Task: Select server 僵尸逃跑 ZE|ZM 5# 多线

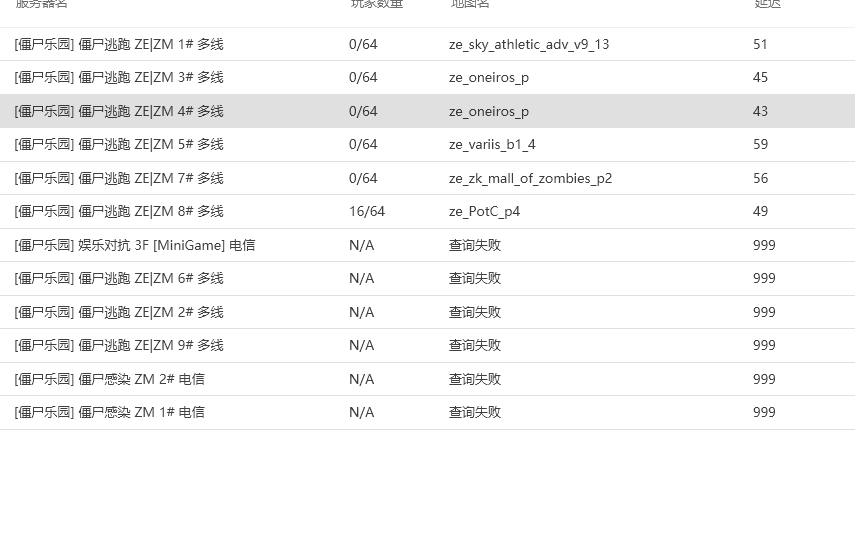Action: 119,144
